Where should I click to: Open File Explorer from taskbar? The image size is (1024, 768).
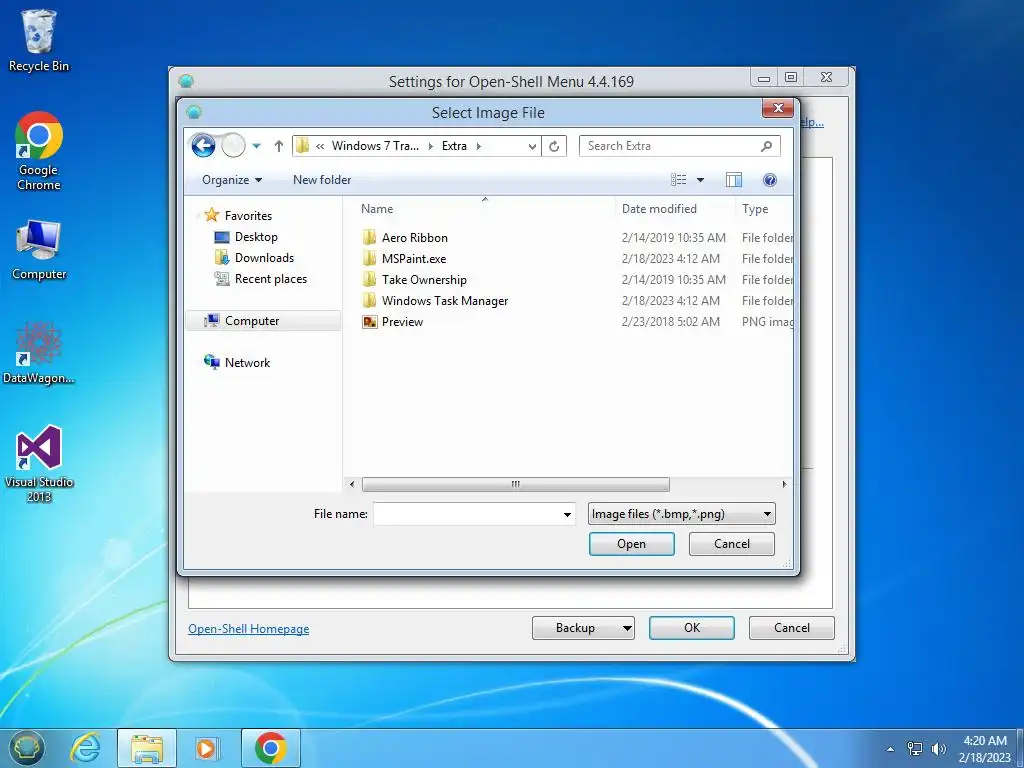[x=147, y=748]
